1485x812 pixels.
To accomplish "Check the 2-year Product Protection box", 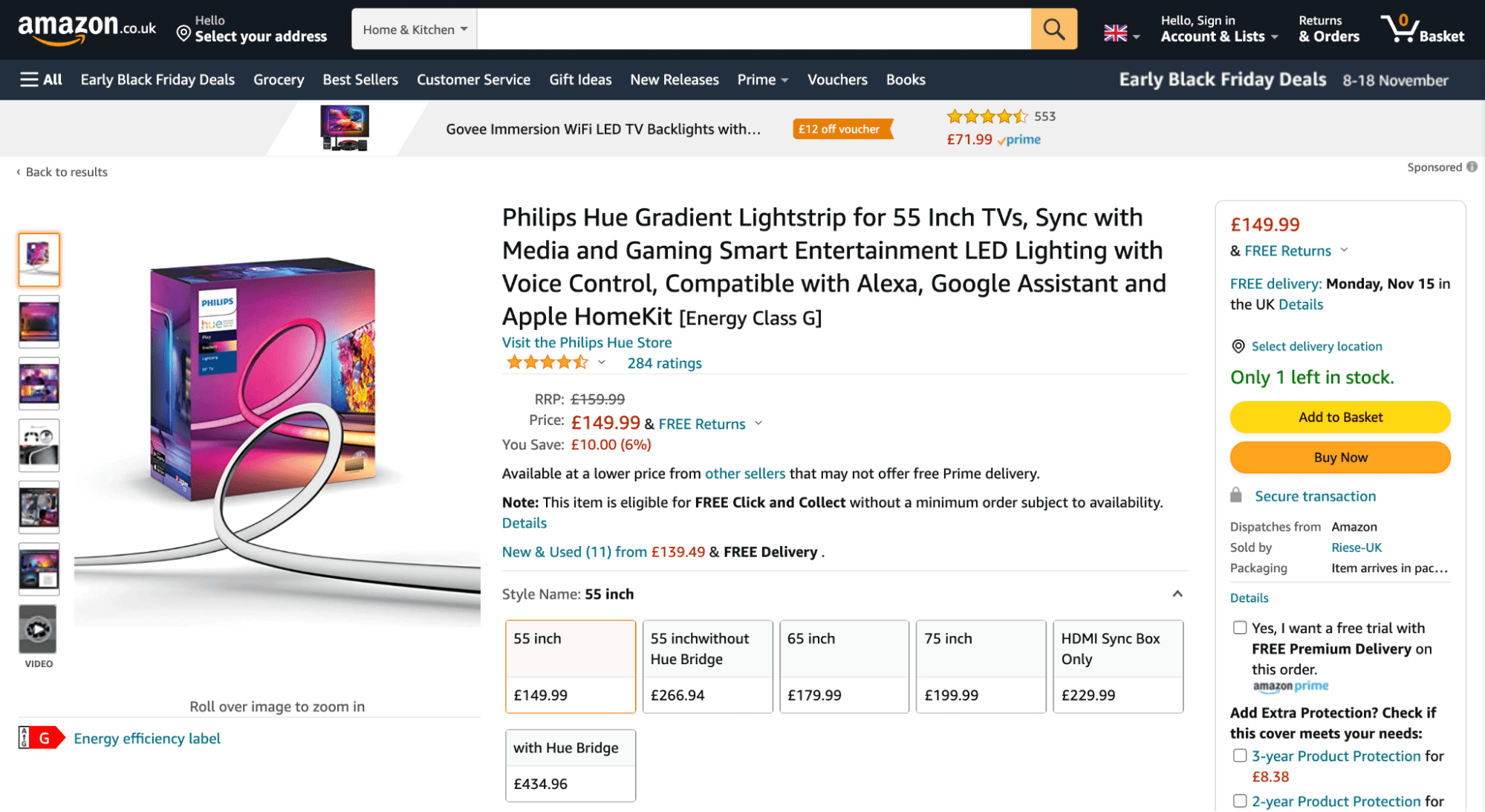I will pyautogui.click(x=1239, y=801).
